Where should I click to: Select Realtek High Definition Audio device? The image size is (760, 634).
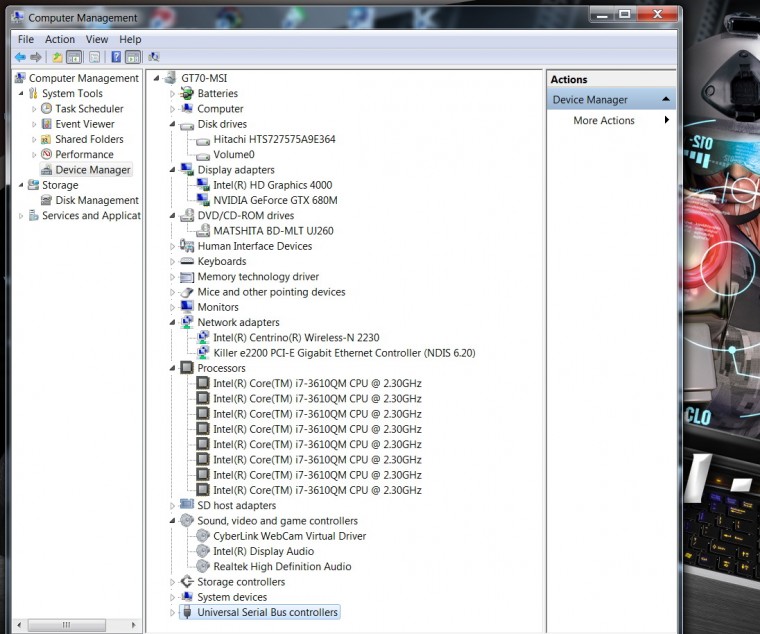[282, 566]
